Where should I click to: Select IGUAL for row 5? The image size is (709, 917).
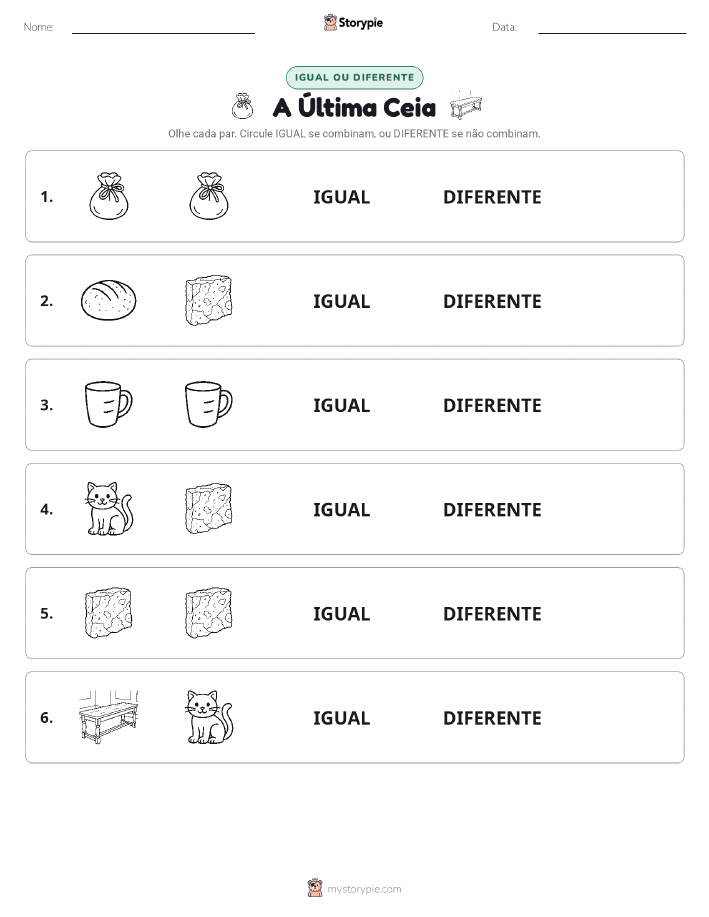342,613
